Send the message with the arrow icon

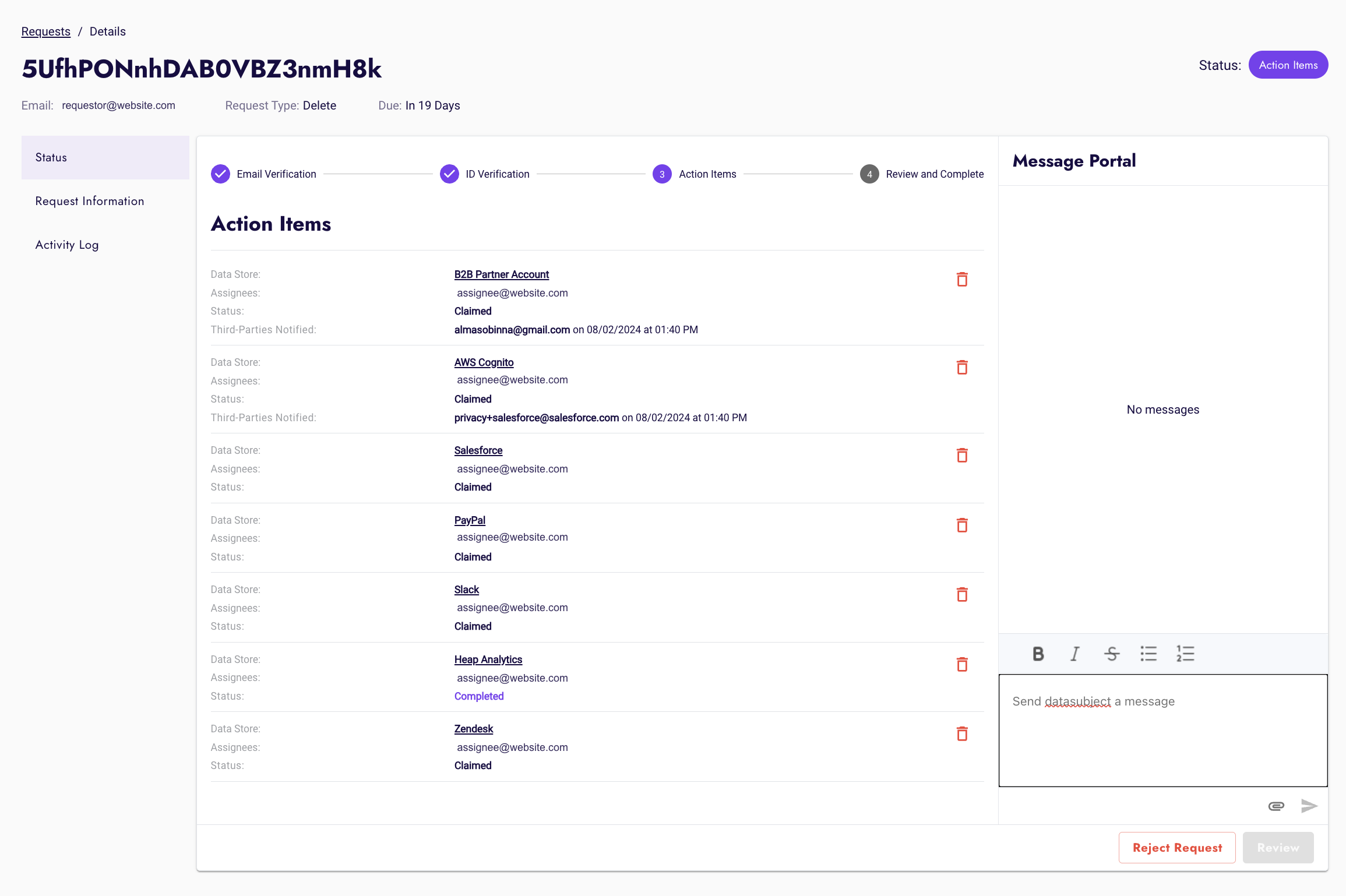1309,806
